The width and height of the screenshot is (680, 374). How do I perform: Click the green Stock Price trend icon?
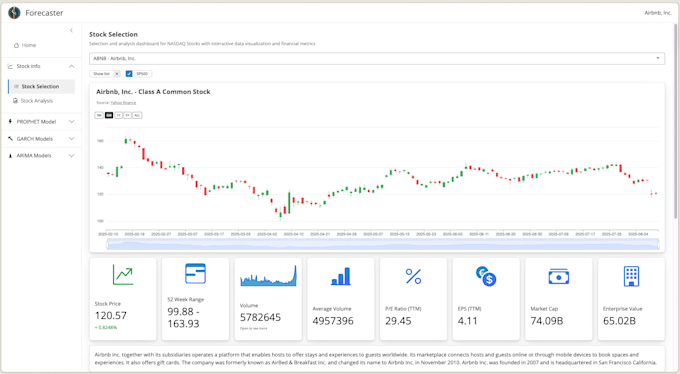point(123,275)
